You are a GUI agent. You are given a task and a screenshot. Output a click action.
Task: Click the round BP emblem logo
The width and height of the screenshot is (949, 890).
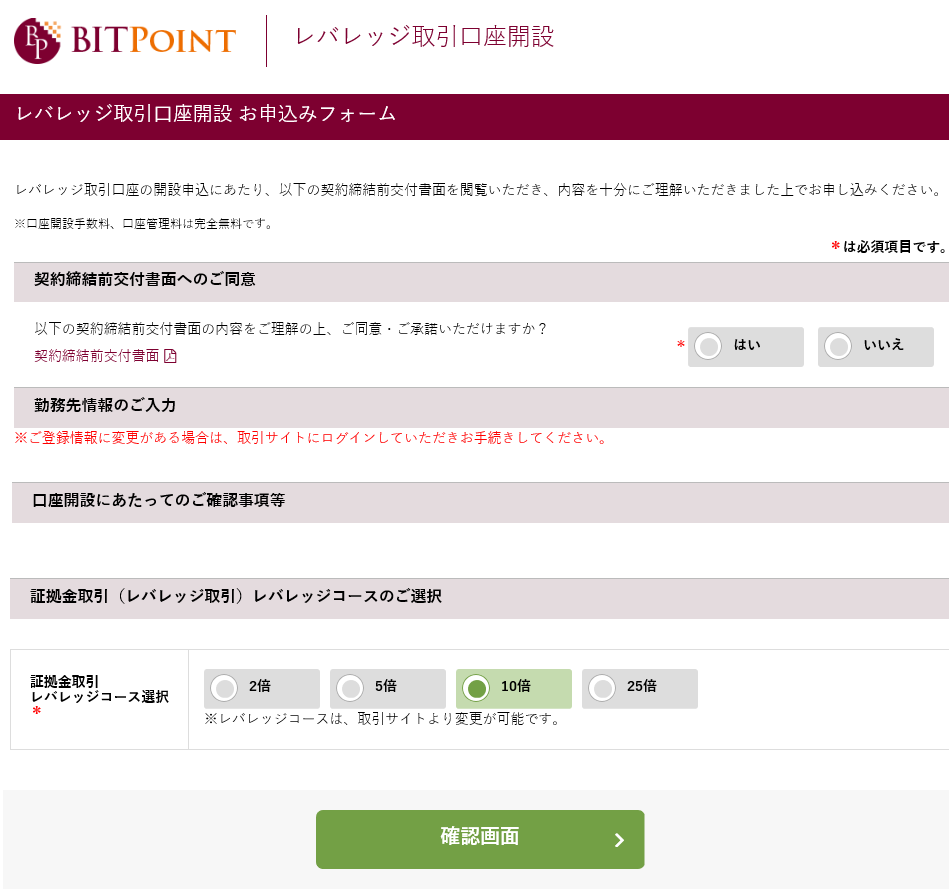pyautogui.click(x=37, y=41)
